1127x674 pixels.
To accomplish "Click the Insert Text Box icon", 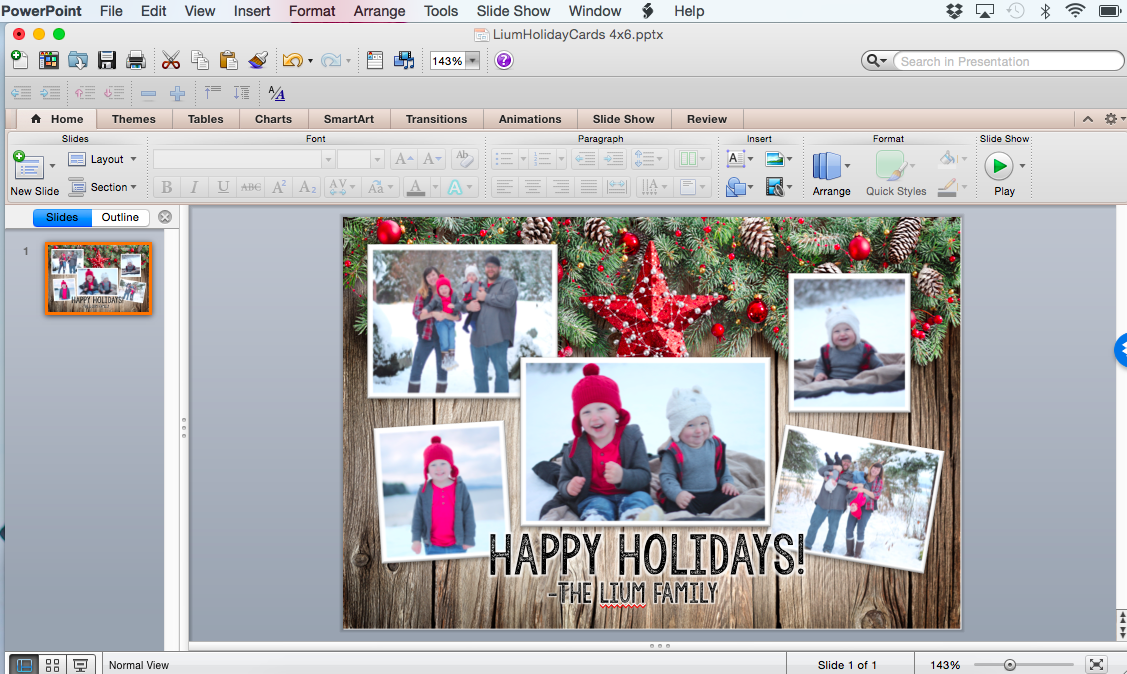I will coord(735,159).
